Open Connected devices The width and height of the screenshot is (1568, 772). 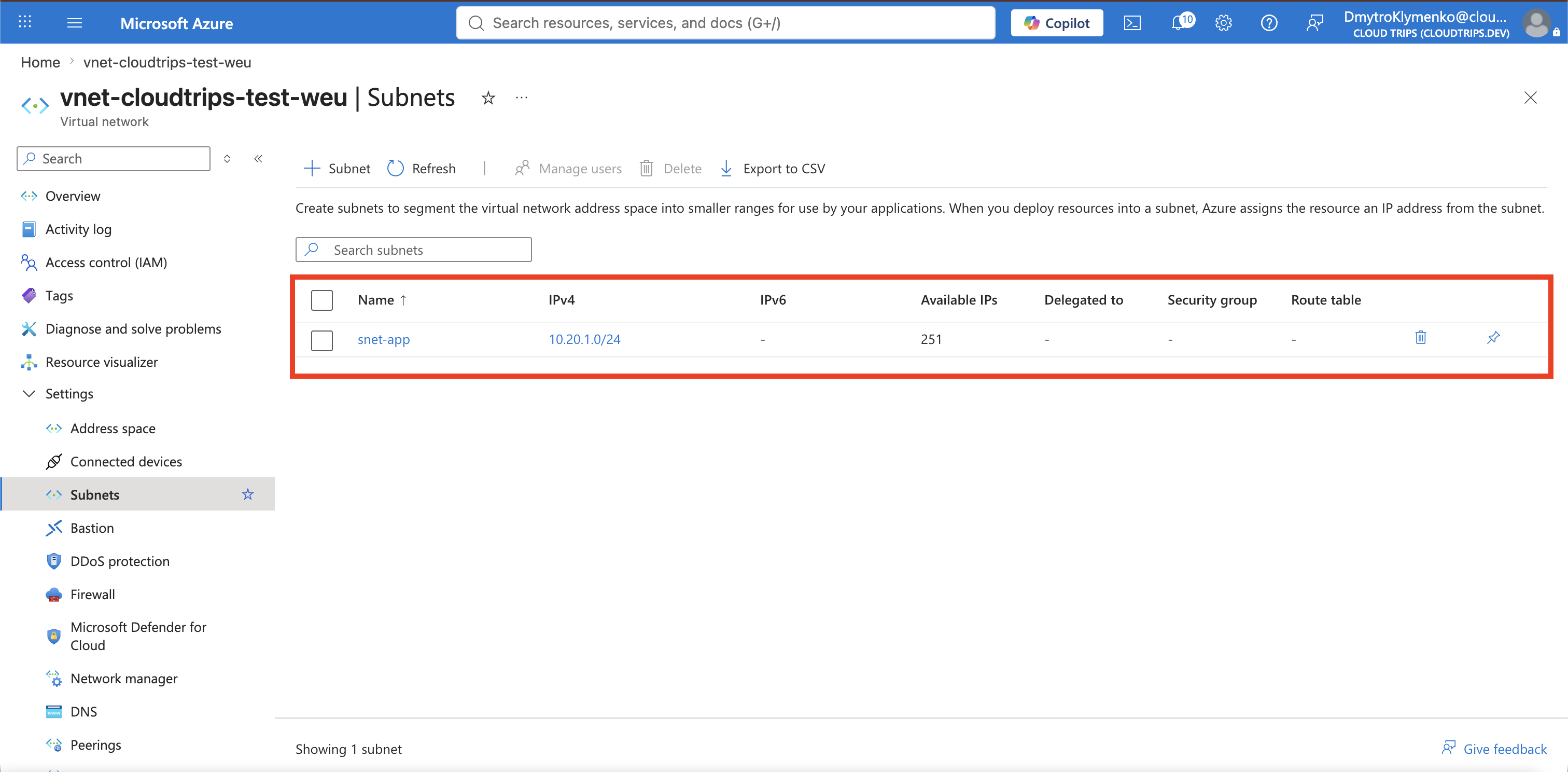point(126,462)
